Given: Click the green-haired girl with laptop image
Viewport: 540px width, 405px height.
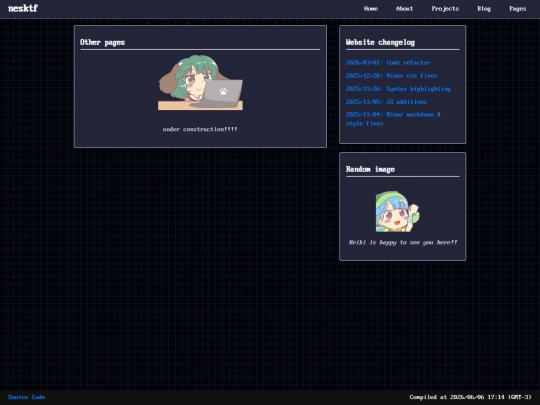Looking at the screenshot, I should (200, 83).
